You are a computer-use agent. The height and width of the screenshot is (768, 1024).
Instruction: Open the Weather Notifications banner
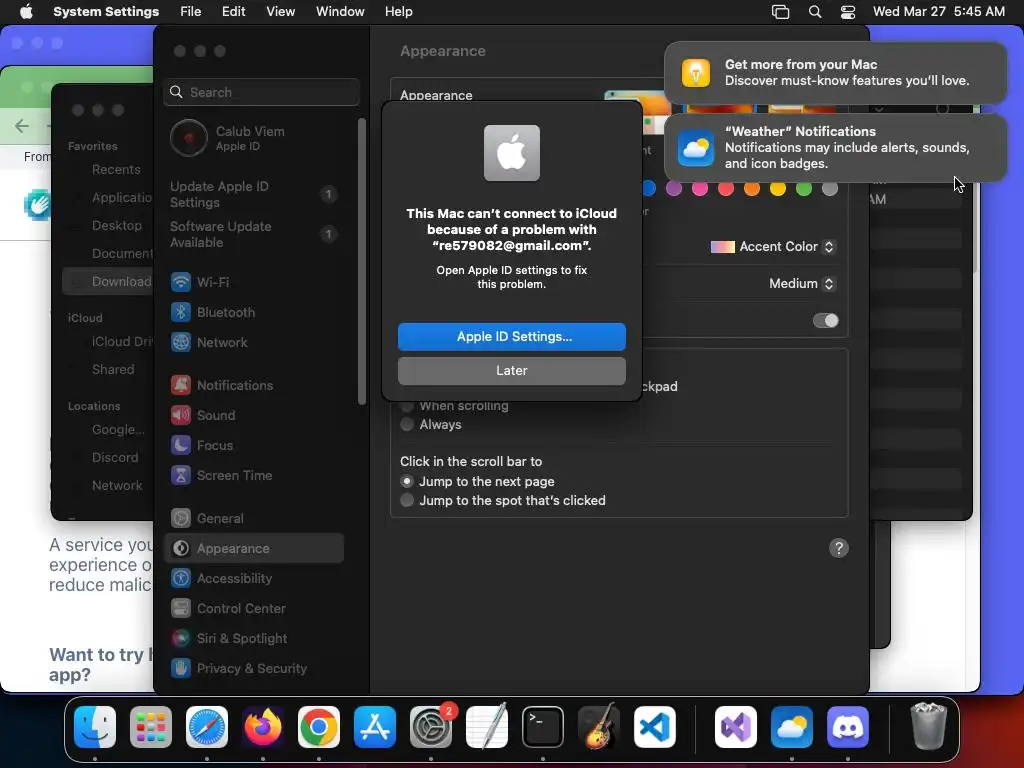835,148
